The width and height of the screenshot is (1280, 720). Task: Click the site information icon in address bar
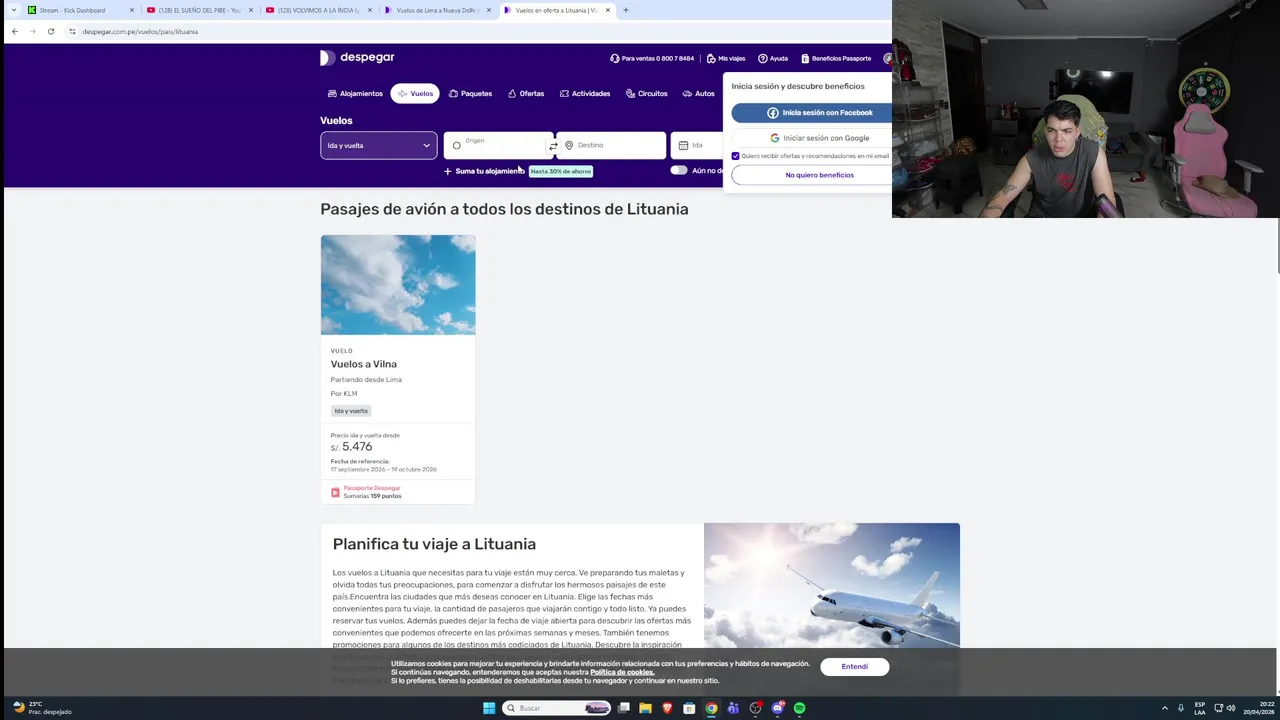[x=72, y=31]
